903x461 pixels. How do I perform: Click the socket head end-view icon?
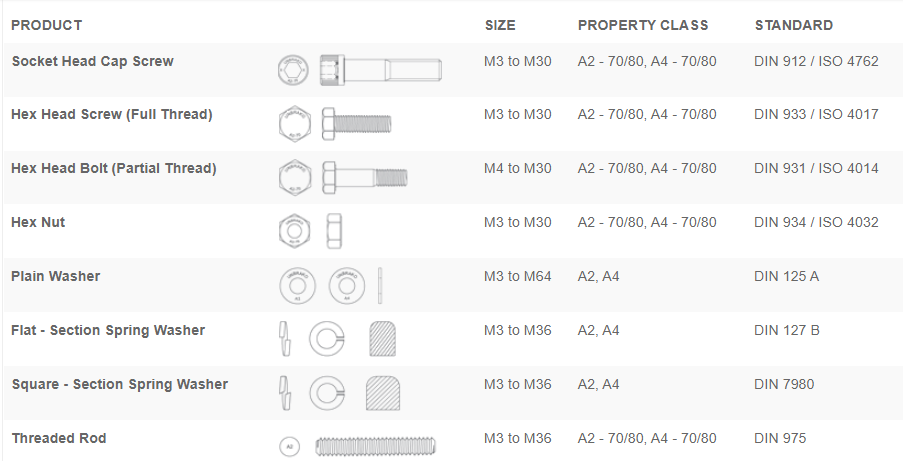291,70
